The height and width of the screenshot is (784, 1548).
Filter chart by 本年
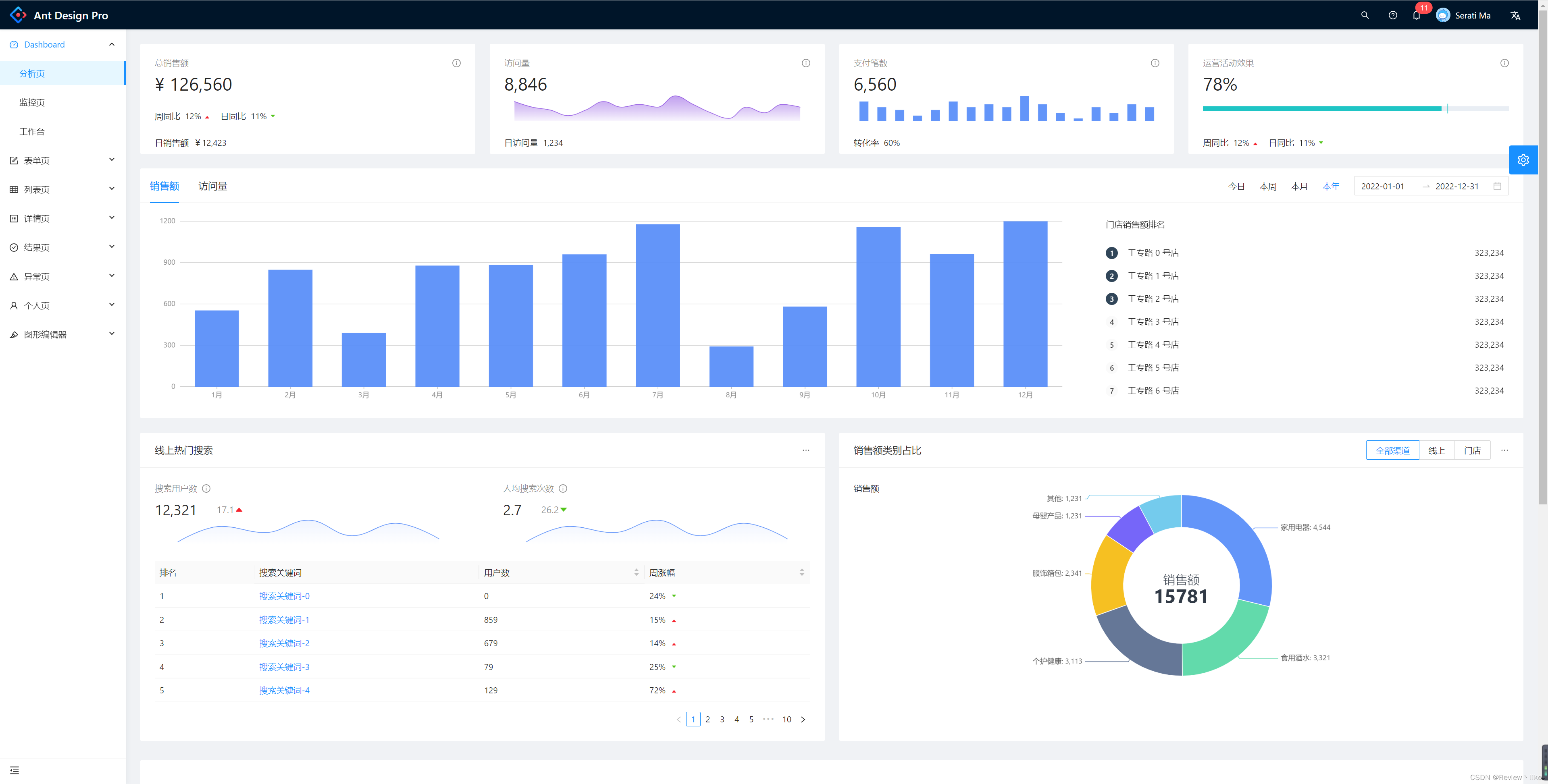(1330, 186)
